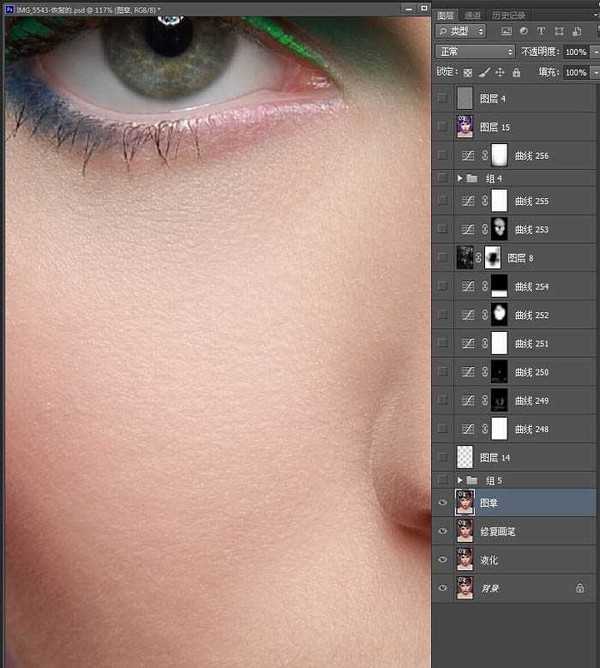
Task: Click the shape layer filter icon
Action: [x=560, y=32]
